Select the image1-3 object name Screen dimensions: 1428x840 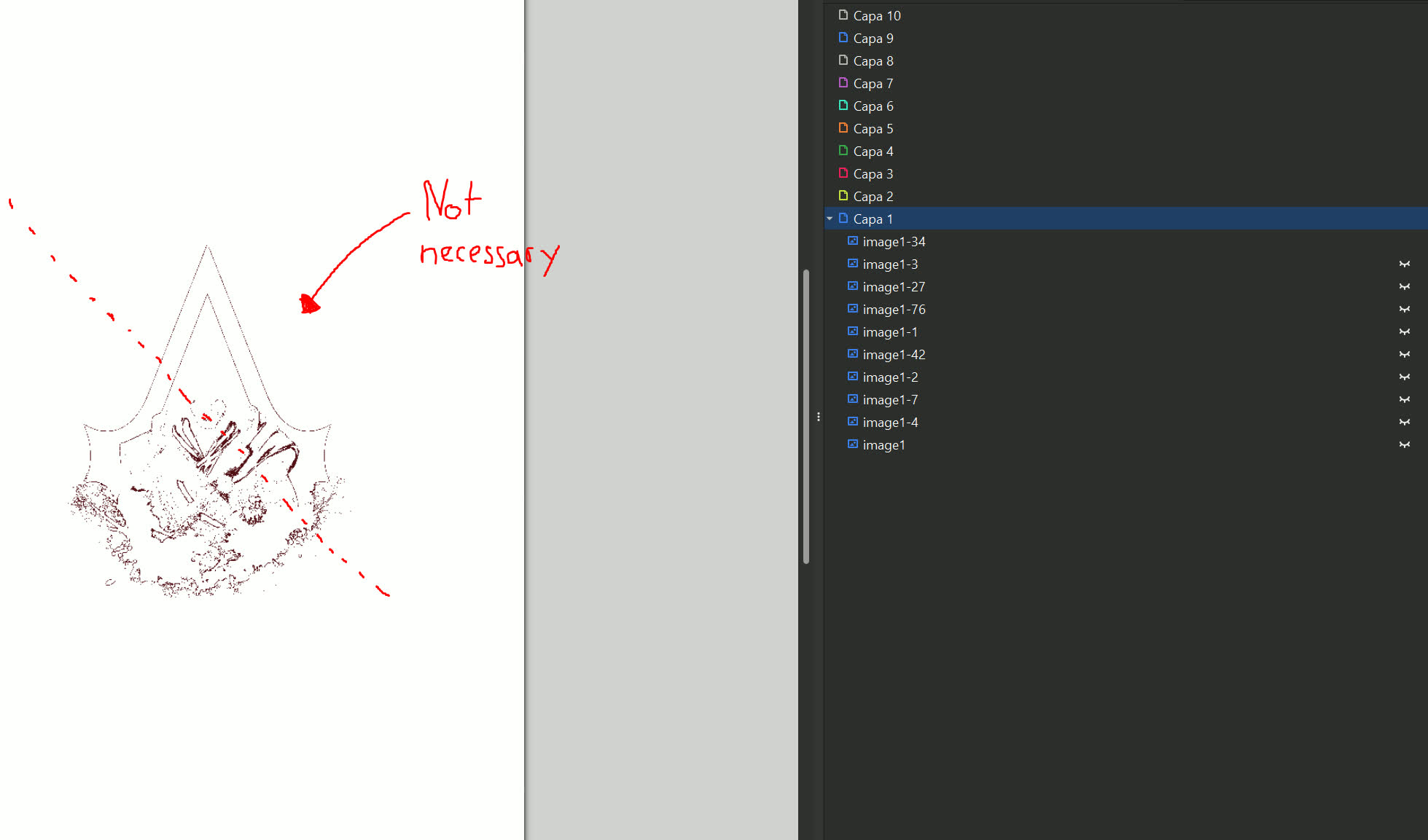tap(891, 264)
